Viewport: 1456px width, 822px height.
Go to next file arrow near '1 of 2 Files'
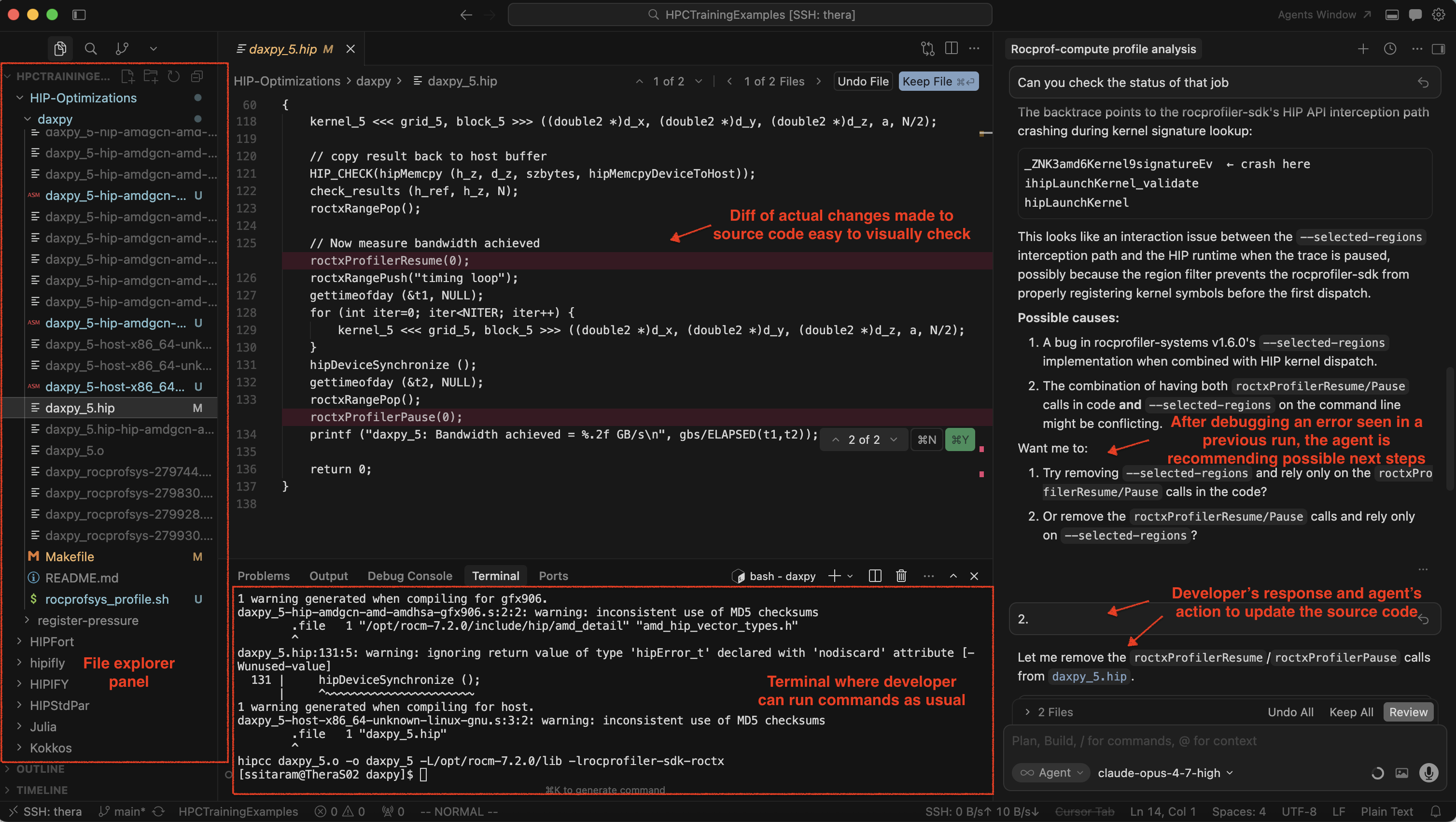818,82
